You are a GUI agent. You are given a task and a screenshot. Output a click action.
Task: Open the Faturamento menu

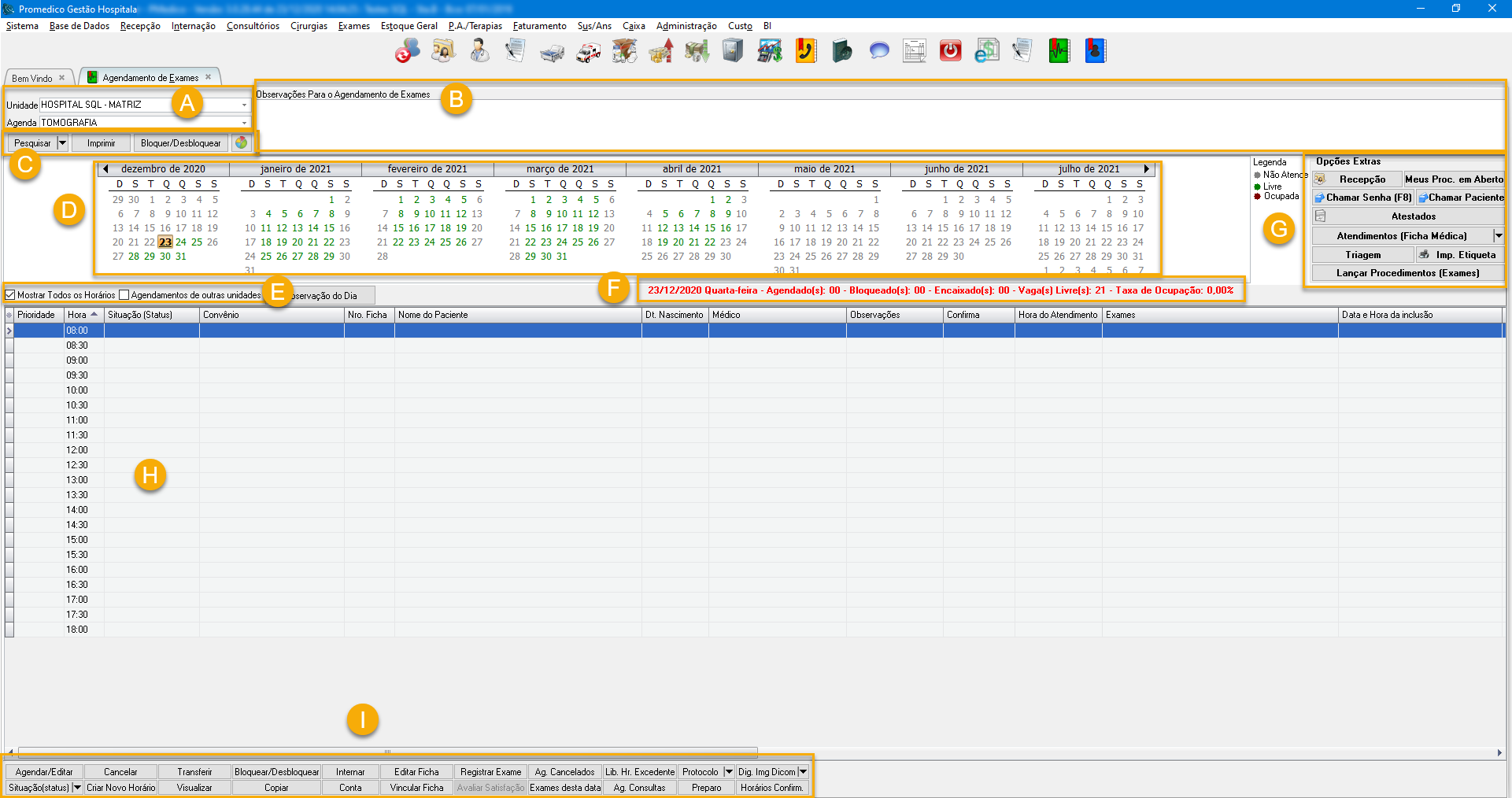click(x=539, y=26)
